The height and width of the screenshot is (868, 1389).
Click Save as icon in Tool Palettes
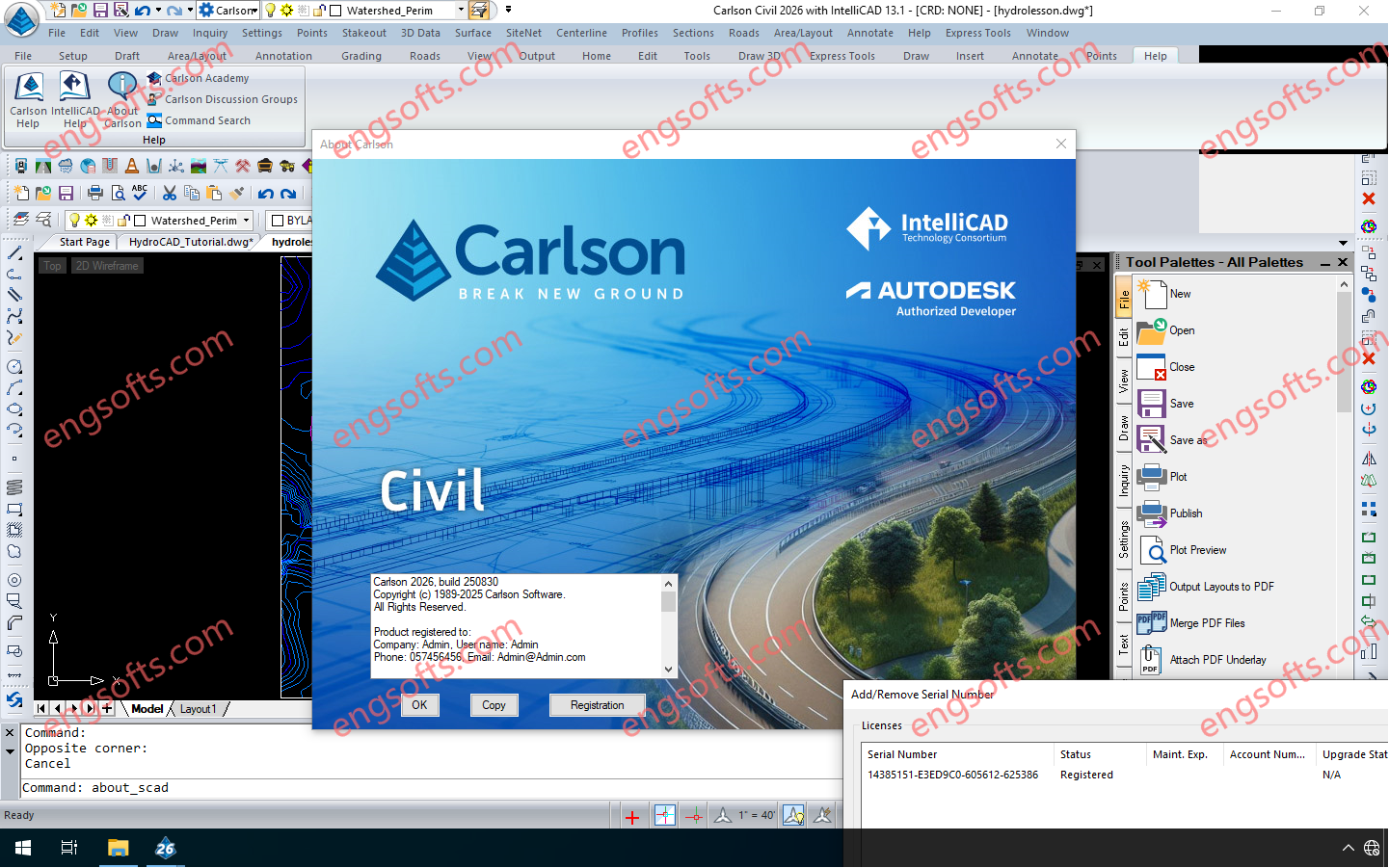(x=1152, y=440)
